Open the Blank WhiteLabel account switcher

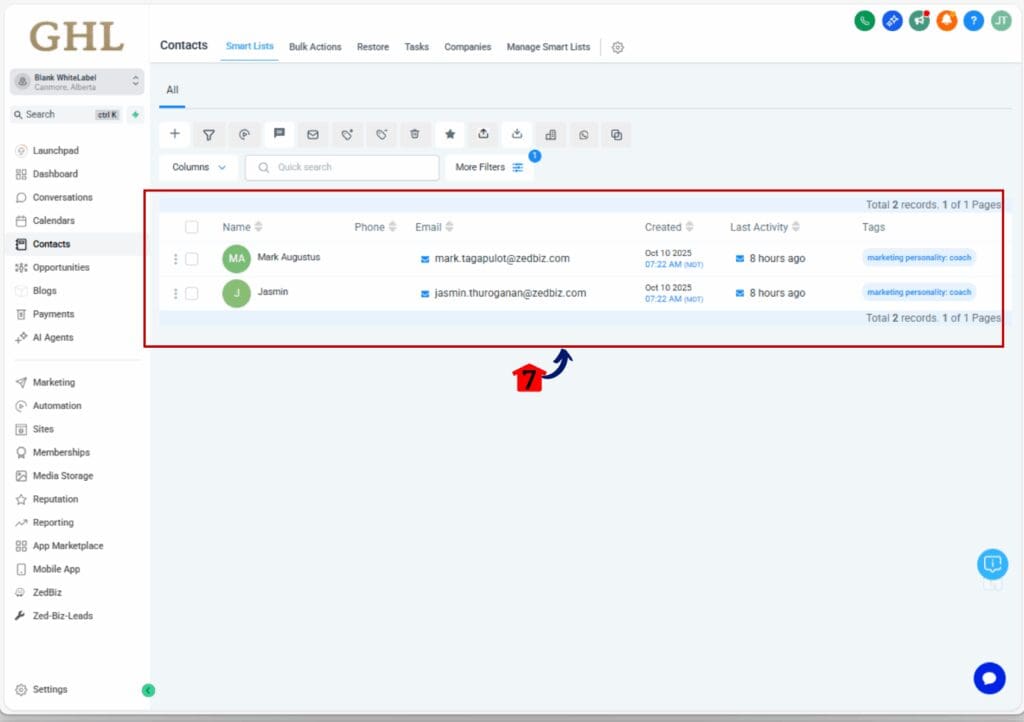tap(77, 82)
